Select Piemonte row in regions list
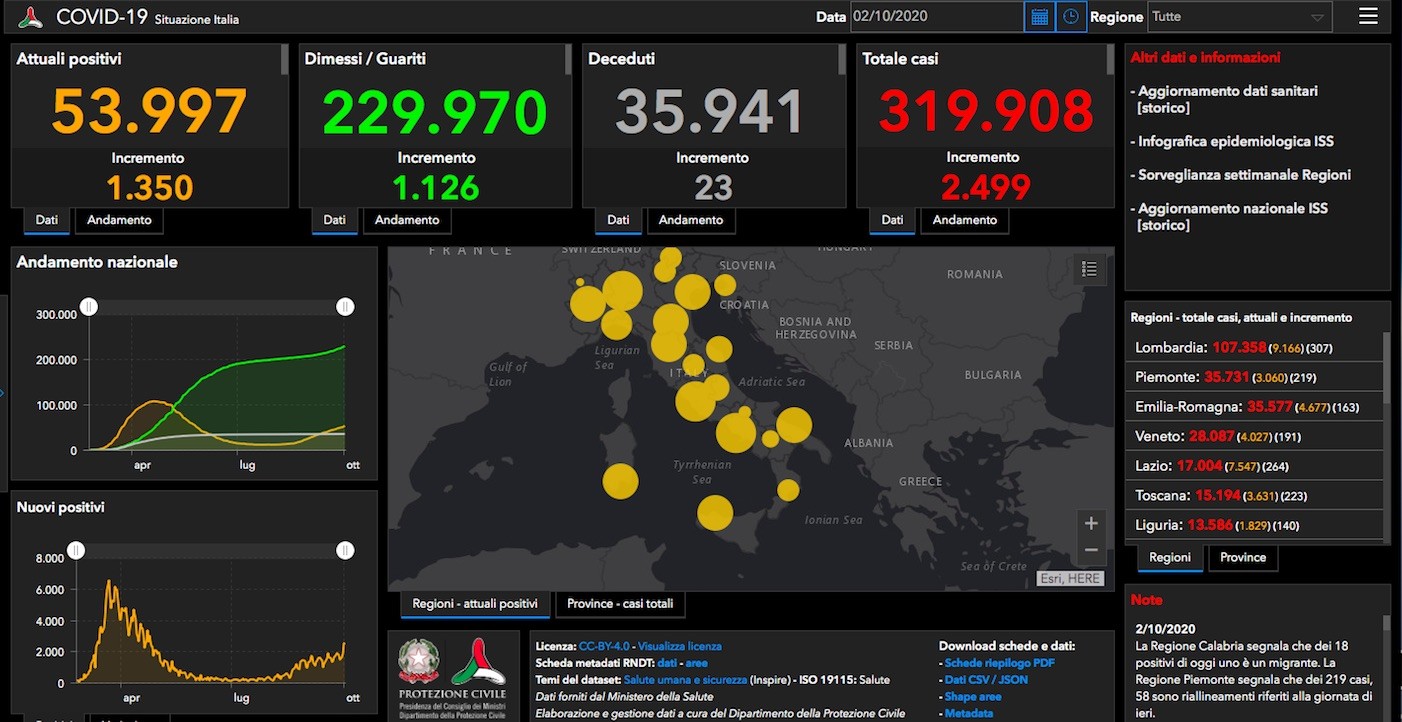The image size is (1402, 722). (1257, 377)
